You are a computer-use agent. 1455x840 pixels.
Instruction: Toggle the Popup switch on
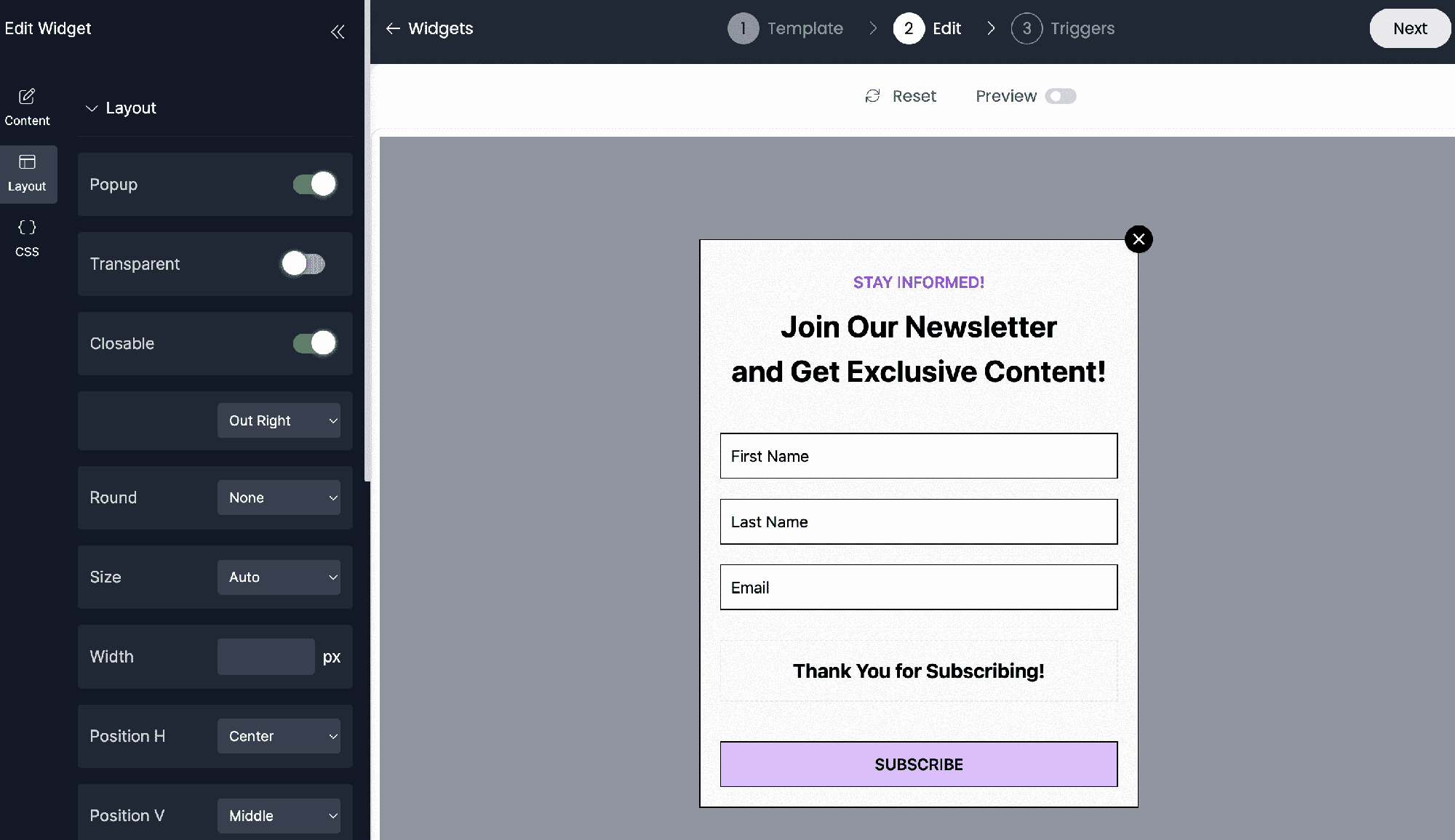click(x=315, y=183)
